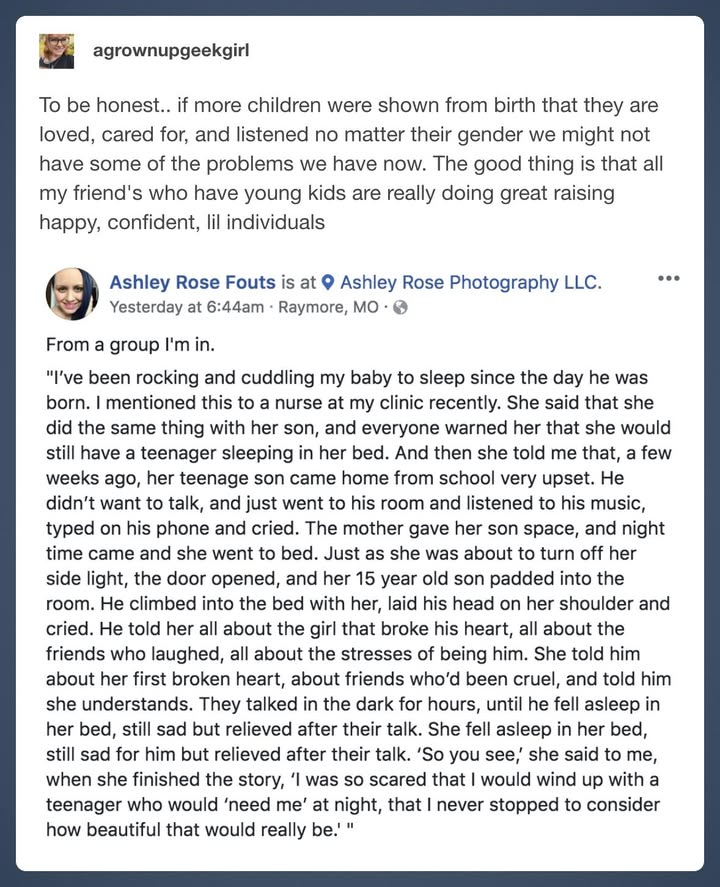Click the dark blue background outside the post

[360, 879]
